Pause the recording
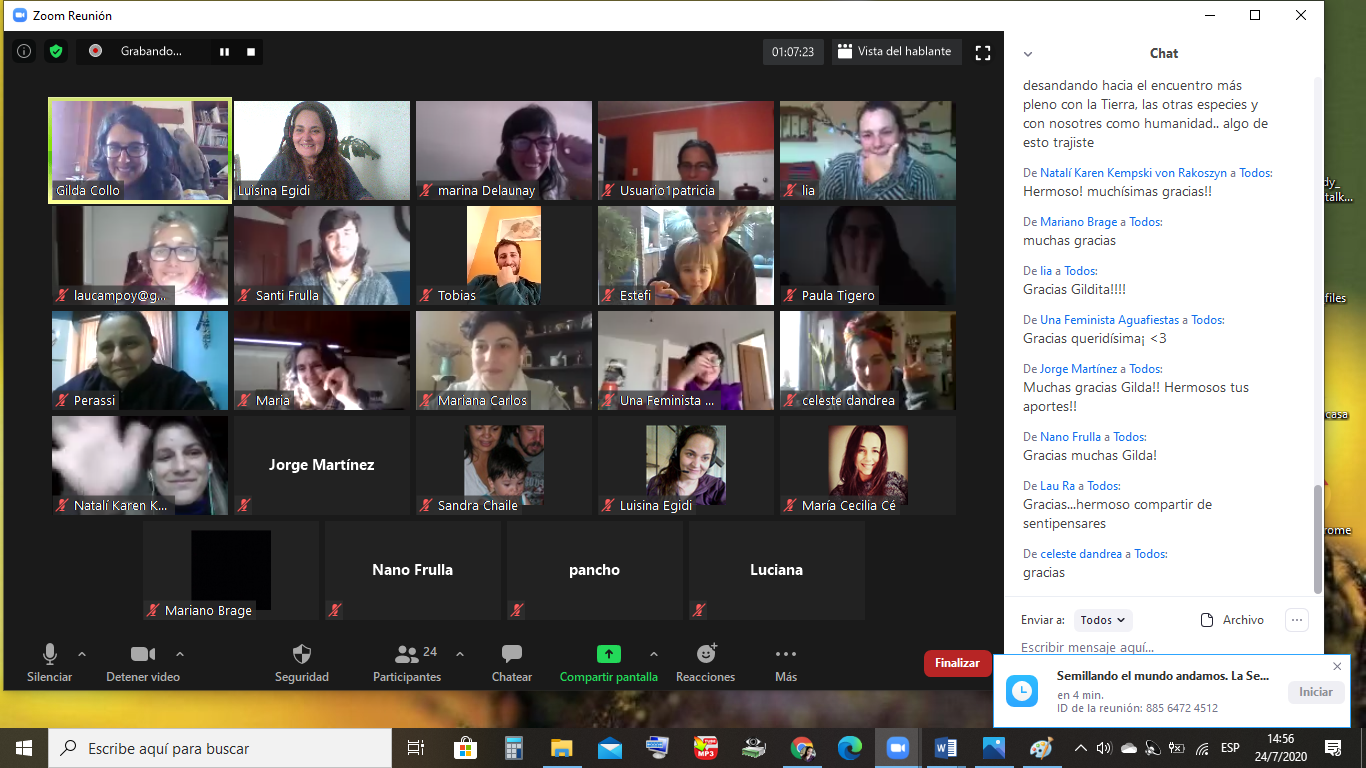 [x=224, y=51]
